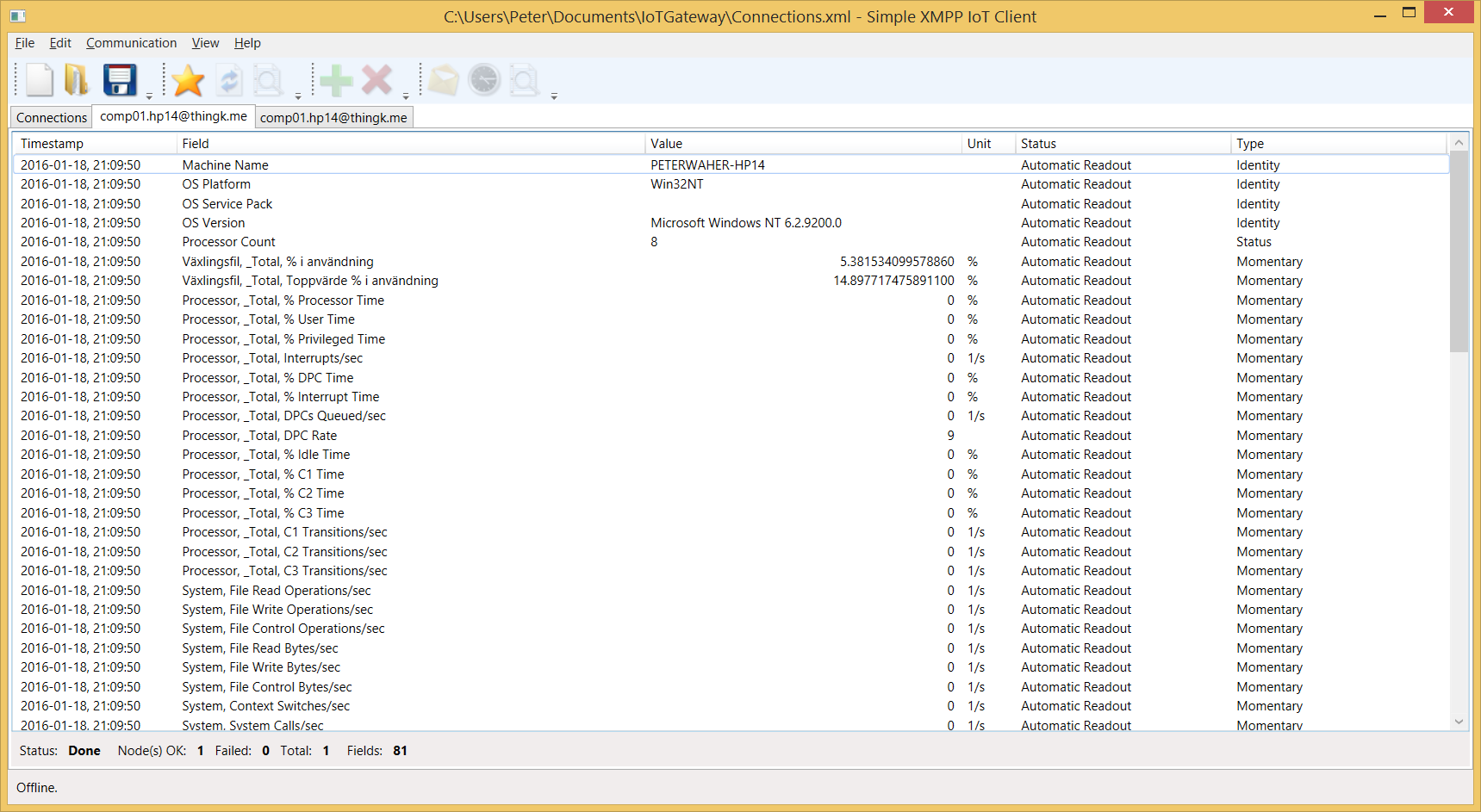Open the Help menu

point(247,43)
